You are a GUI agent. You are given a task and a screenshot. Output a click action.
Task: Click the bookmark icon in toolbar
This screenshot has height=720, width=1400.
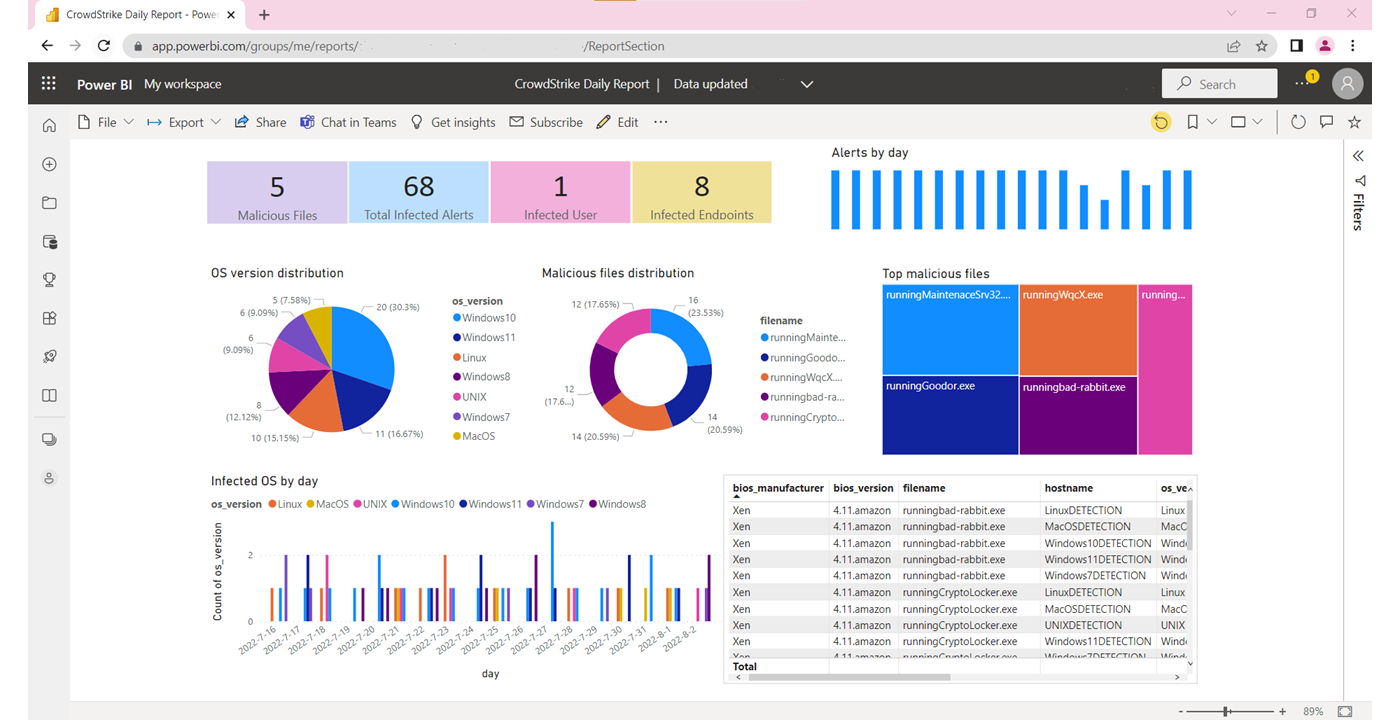click(1192, 122)
